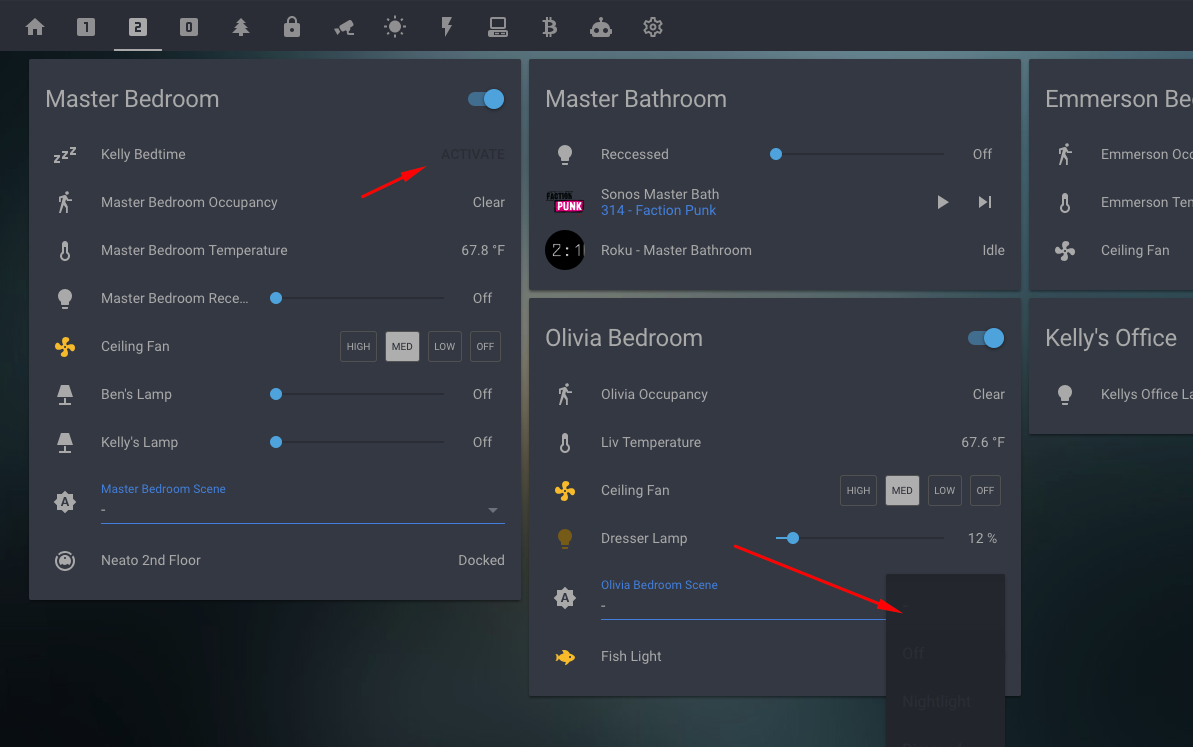Select Nightlight from the open menu

coord(937,701)
